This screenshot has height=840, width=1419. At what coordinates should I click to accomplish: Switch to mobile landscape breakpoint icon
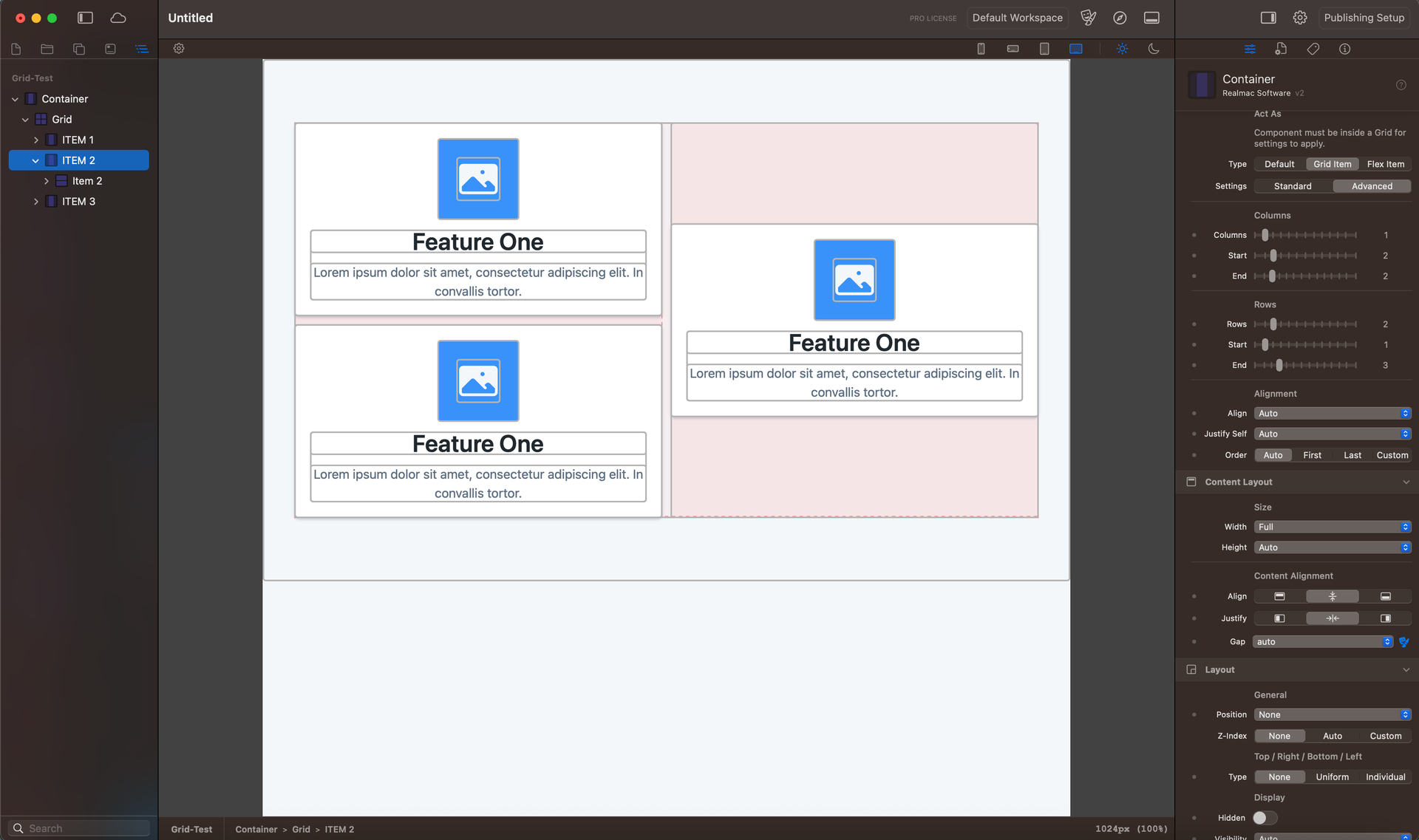pyautogui.click(x=1013, y=49)
